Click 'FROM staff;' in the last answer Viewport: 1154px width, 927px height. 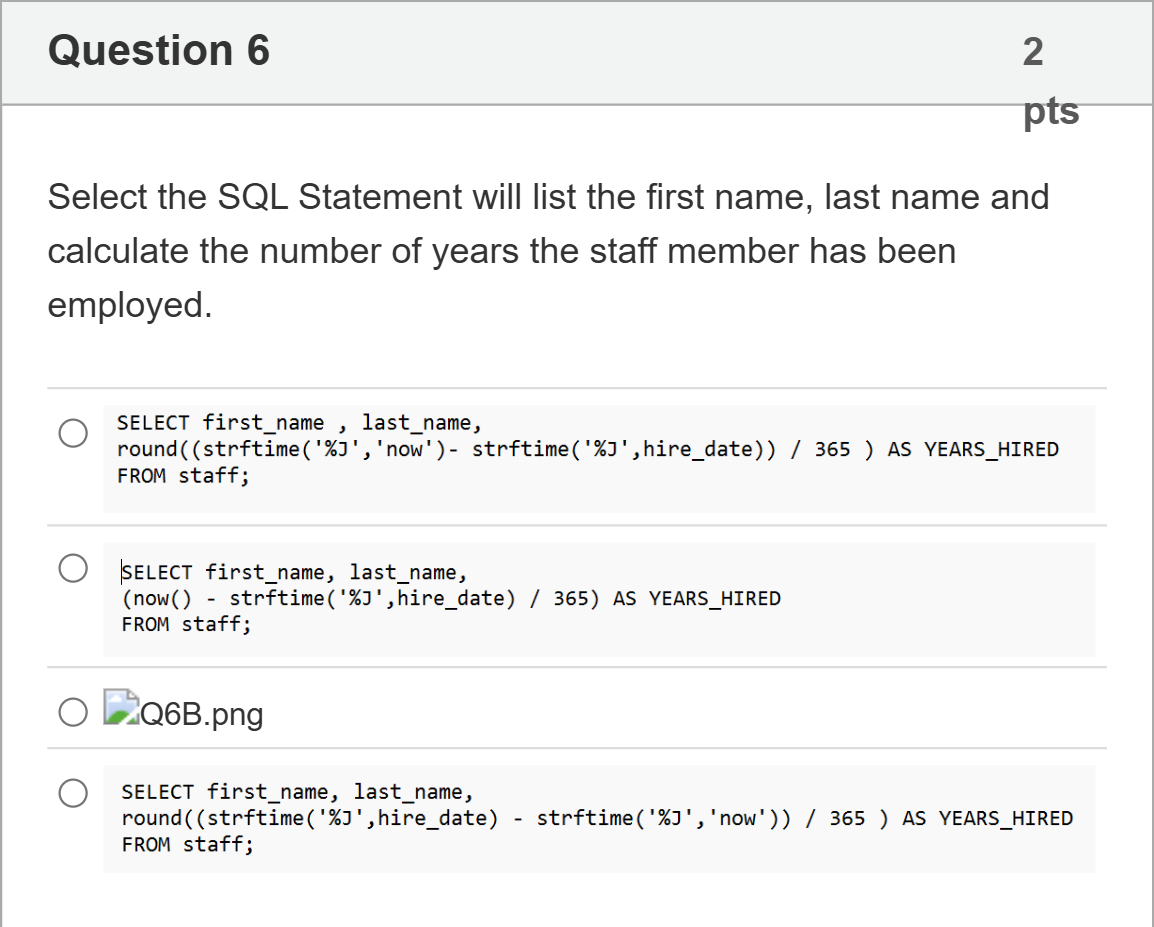point(188,845)
